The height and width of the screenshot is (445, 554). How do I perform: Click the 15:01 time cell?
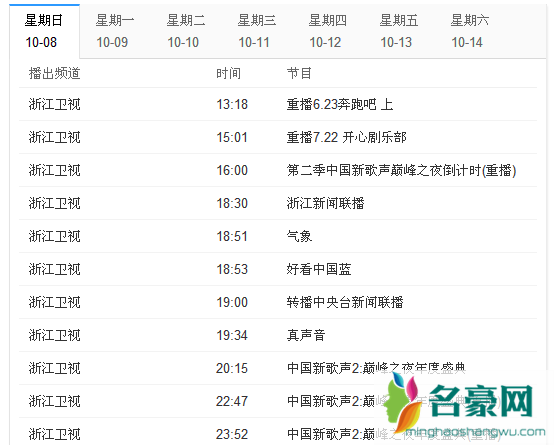232,137
